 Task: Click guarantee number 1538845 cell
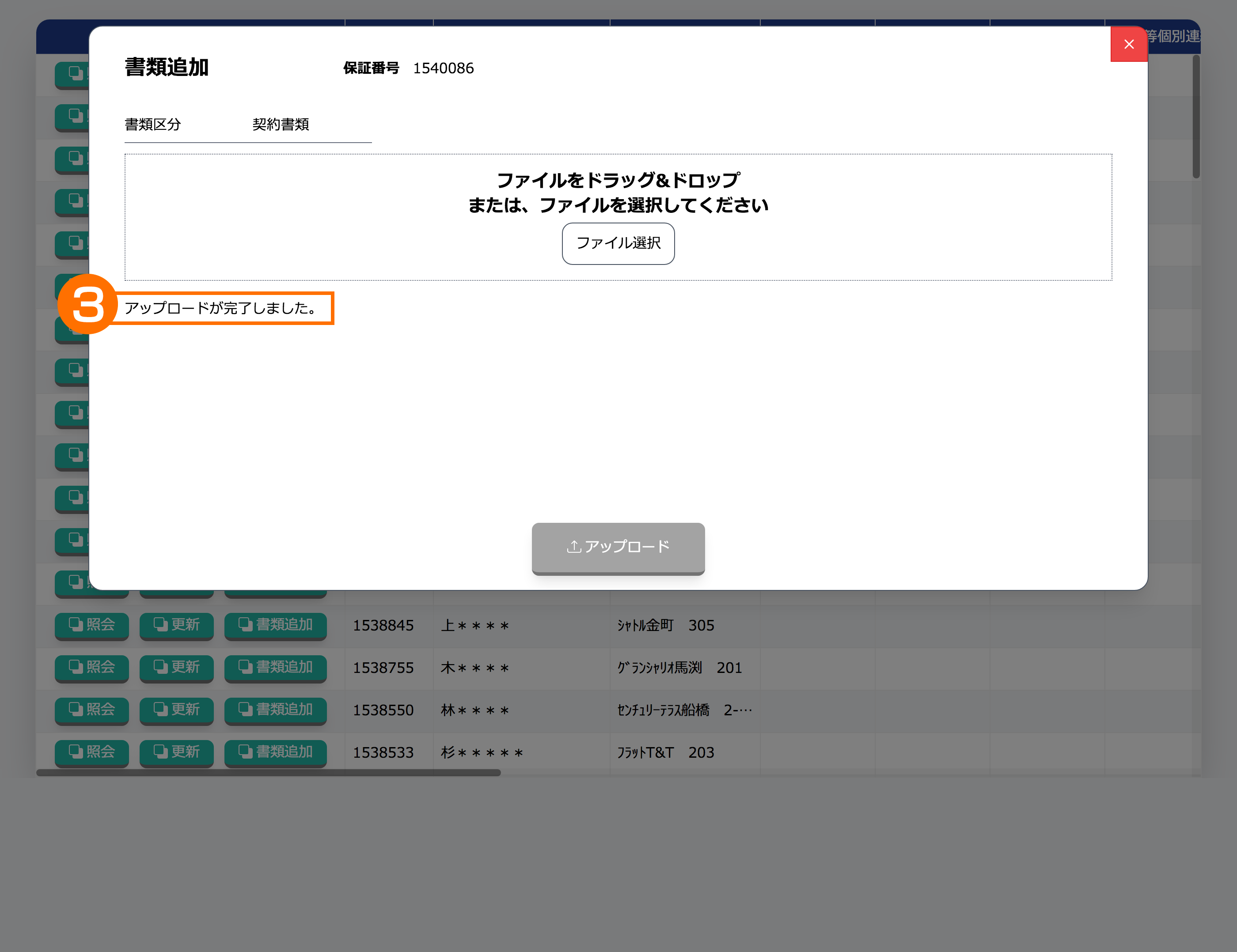(383, 625)
